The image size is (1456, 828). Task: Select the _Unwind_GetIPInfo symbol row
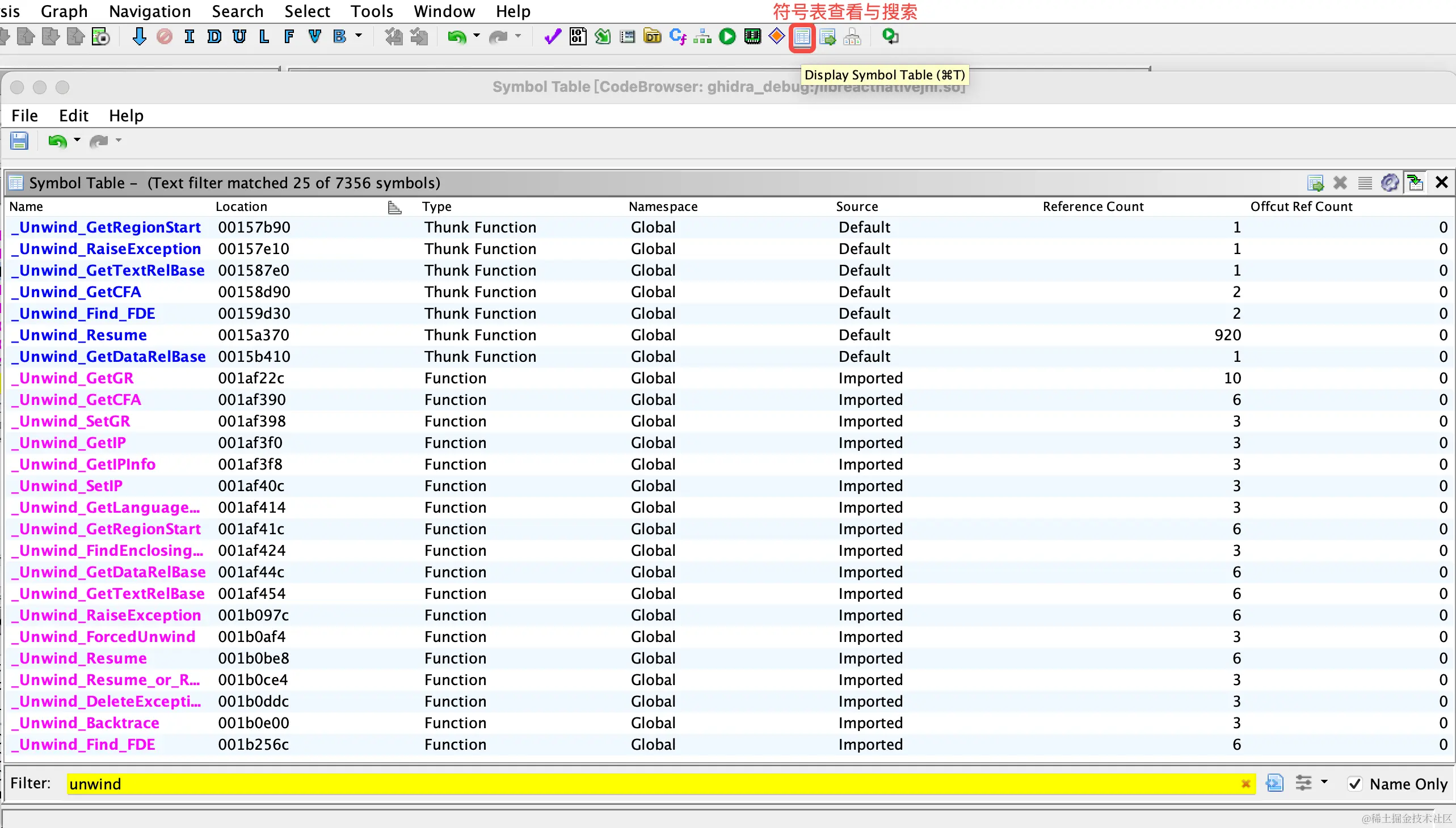point(730,464)
